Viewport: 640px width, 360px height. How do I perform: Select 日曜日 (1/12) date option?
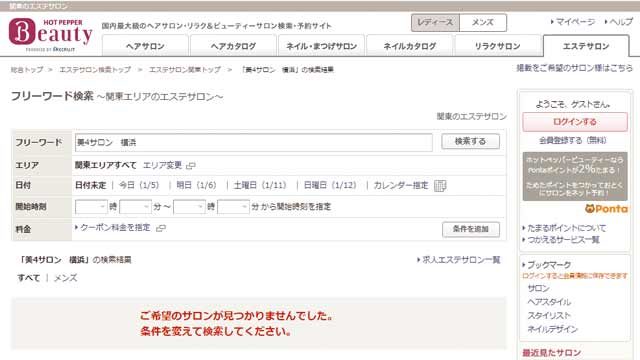pyautogui.click(x=330, y=185)
